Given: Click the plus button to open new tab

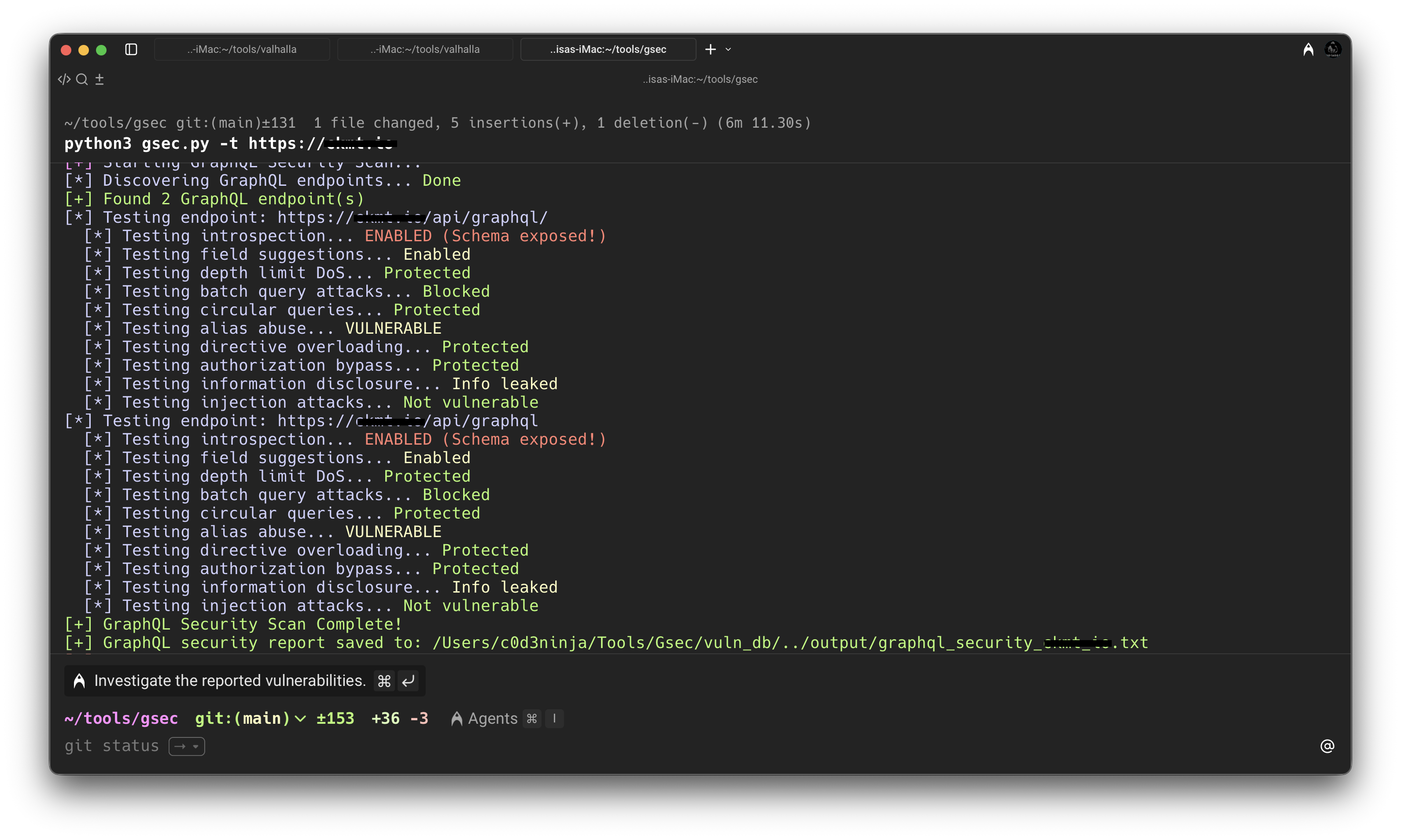Looking at the screenshot, I should point(710,49).
